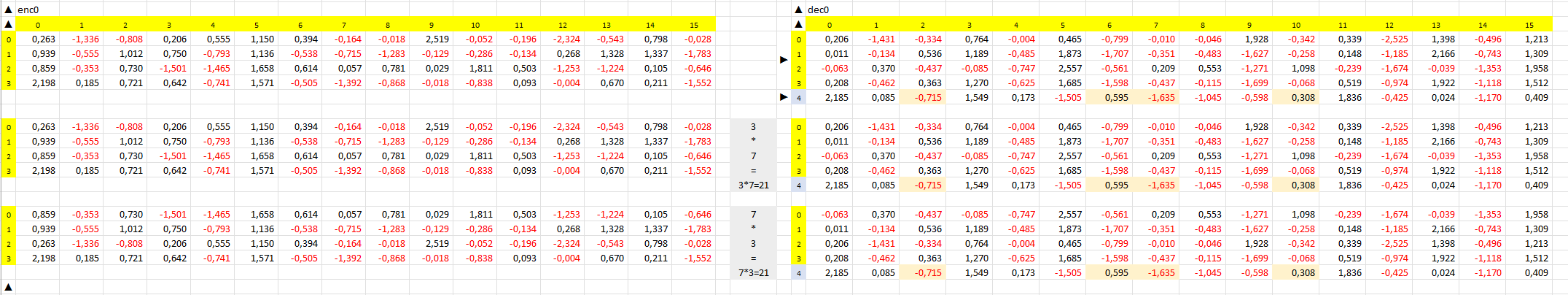The height and width of the screenshot is (295, 1568).
Task: Click column header 9 in enc0 table
Action: (431, 25)
